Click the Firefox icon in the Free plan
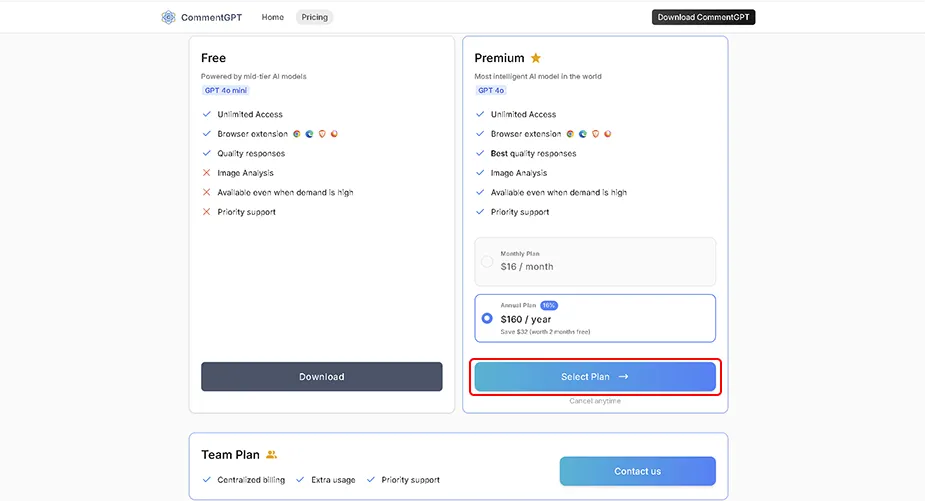This screenshot has height=501, width=925. 334,134
